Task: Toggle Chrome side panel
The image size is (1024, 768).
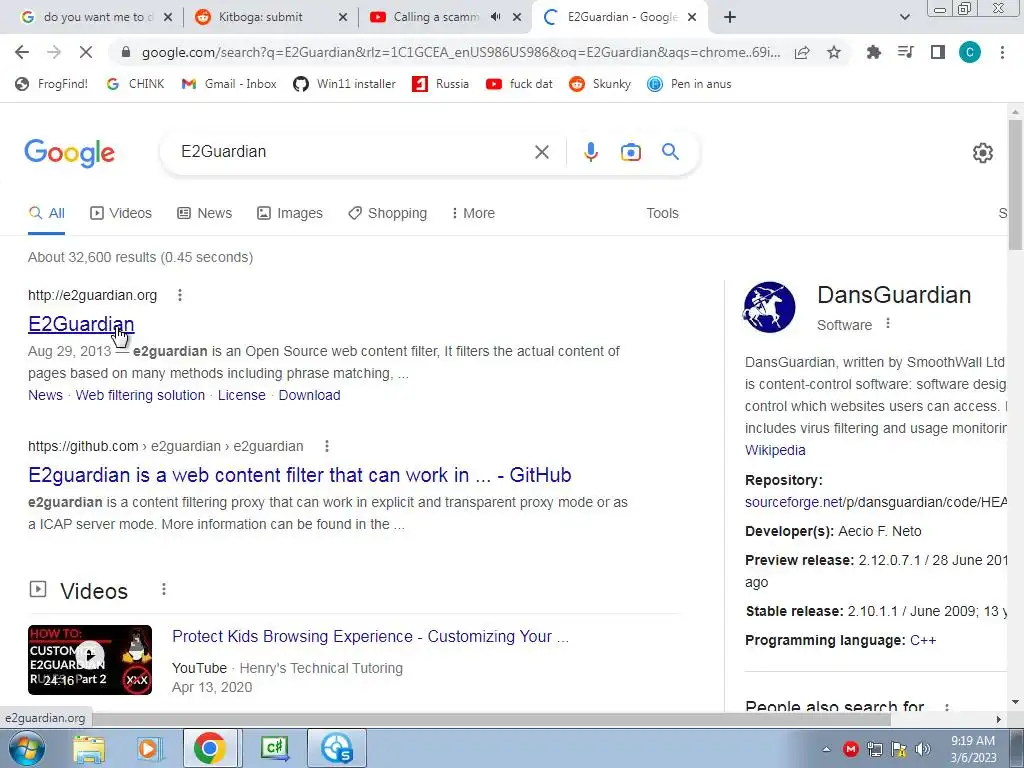Action: (x=938, y=52)
